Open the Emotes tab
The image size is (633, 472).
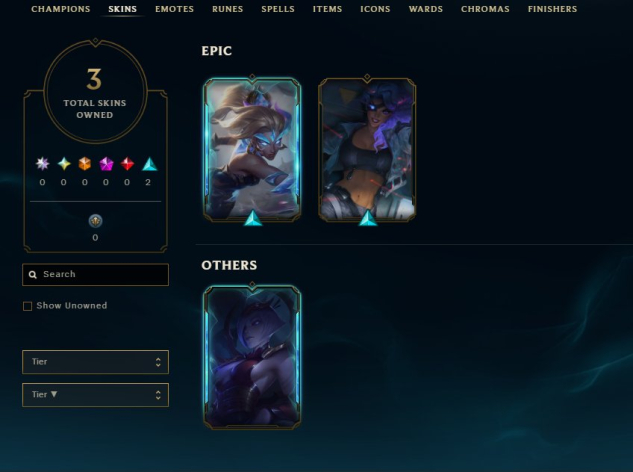click(174, 9)
